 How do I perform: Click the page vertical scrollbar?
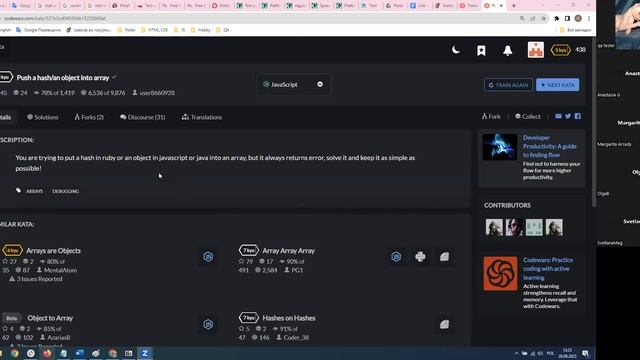pos(594,122)
